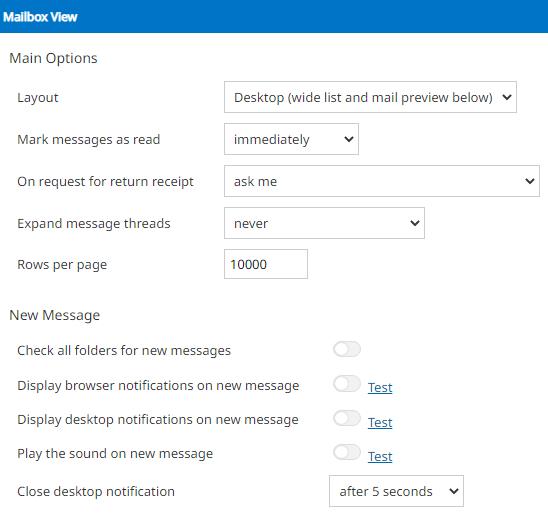Click Test link for new message sound

(x=380, y=456)
